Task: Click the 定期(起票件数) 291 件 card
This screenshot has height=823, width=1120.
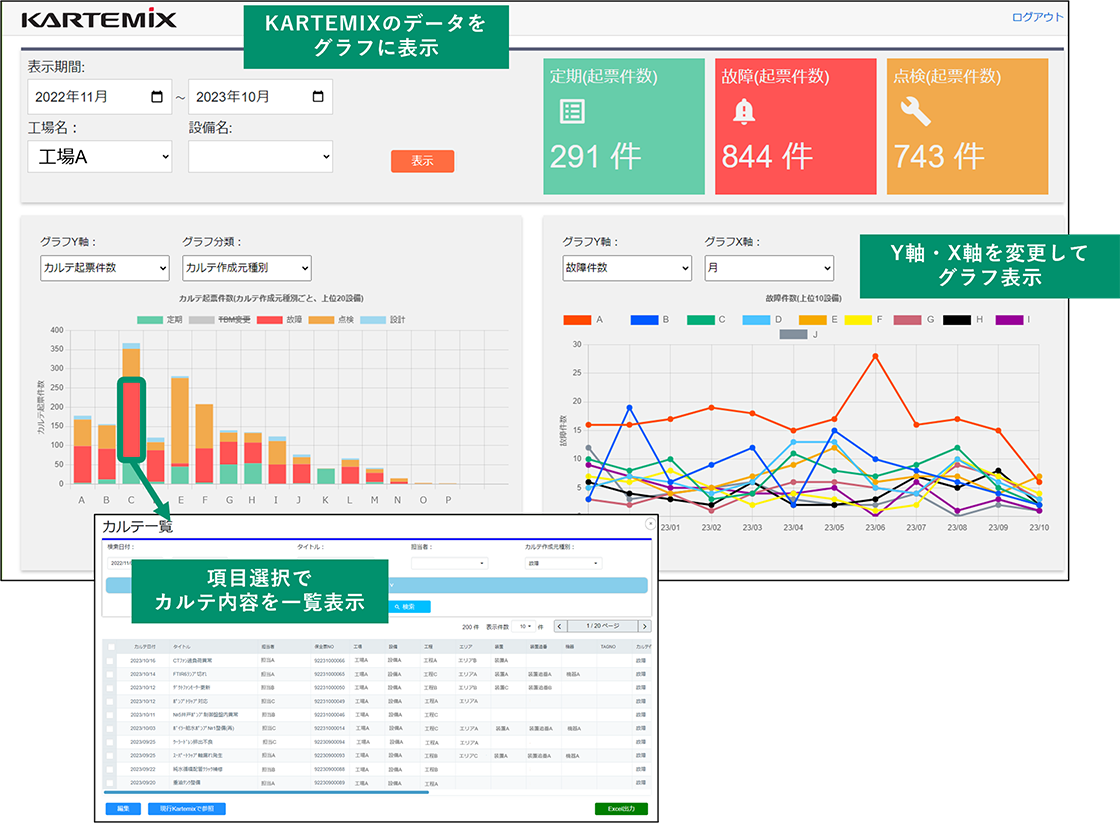Action: click(x=624, y=126)
